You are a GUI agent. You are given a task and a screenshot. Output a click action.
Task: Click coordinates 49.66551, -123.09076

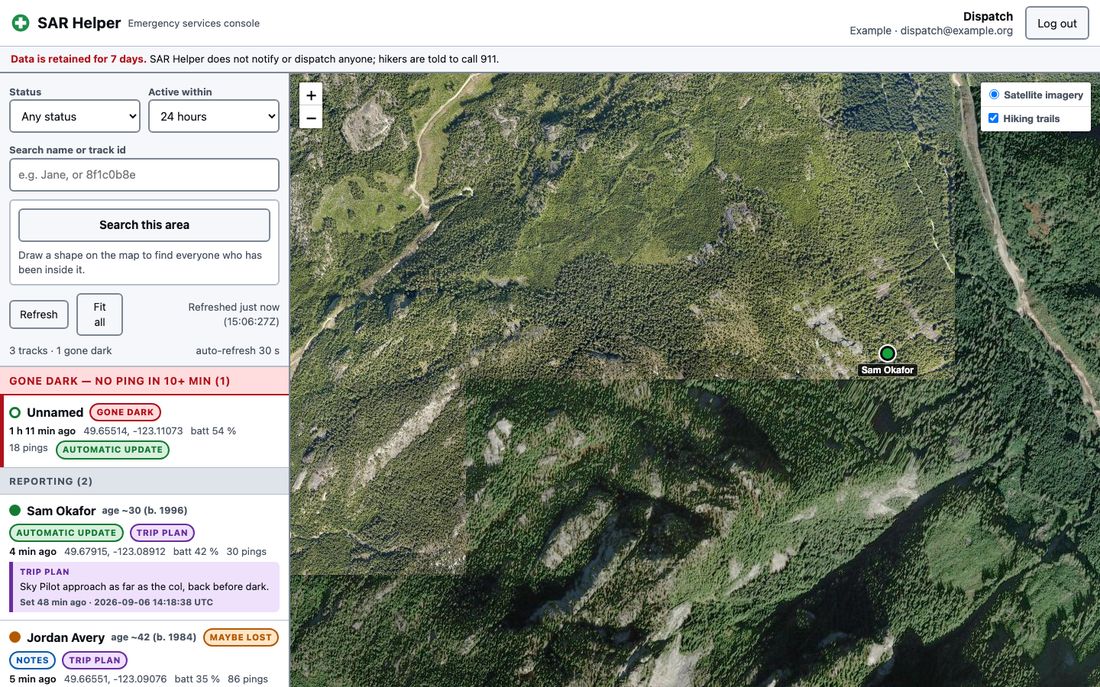[x=115, y=679]
